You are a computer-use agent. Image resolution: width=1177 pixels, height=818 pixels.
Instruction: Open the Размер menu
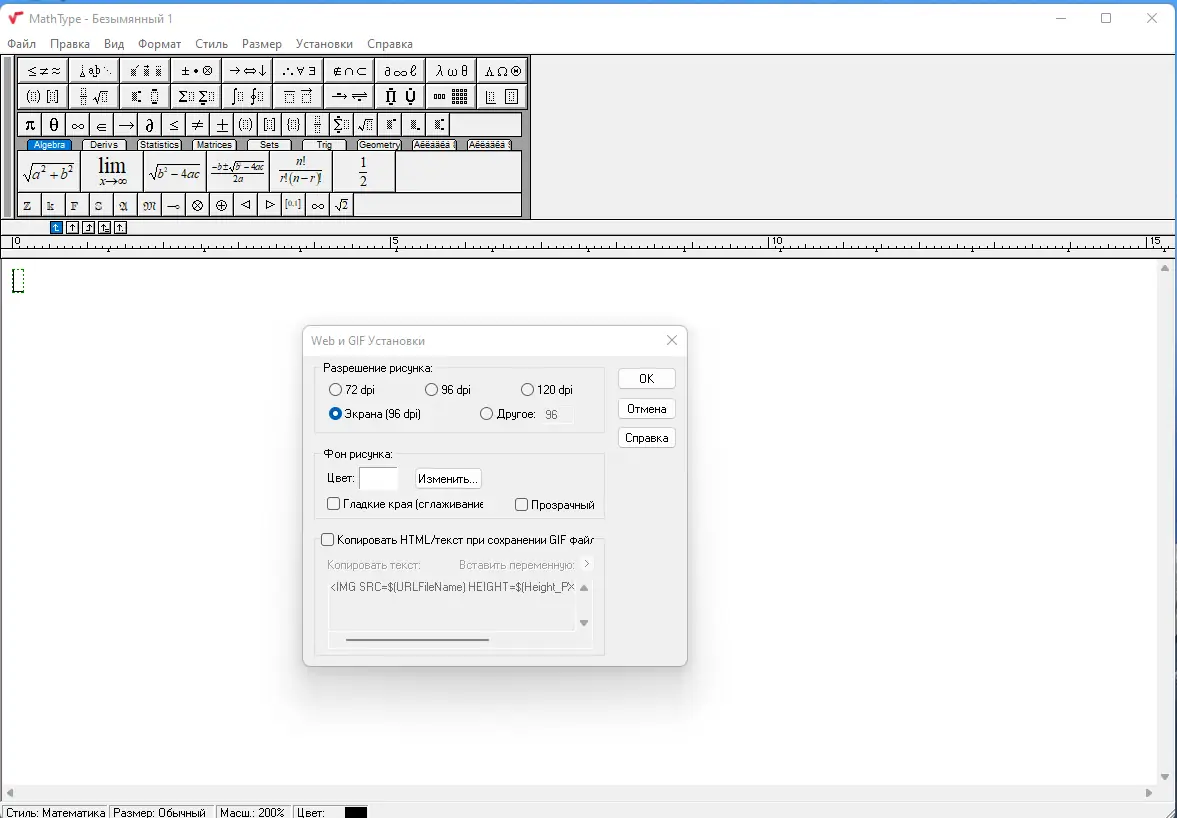(x=262, y=44)
